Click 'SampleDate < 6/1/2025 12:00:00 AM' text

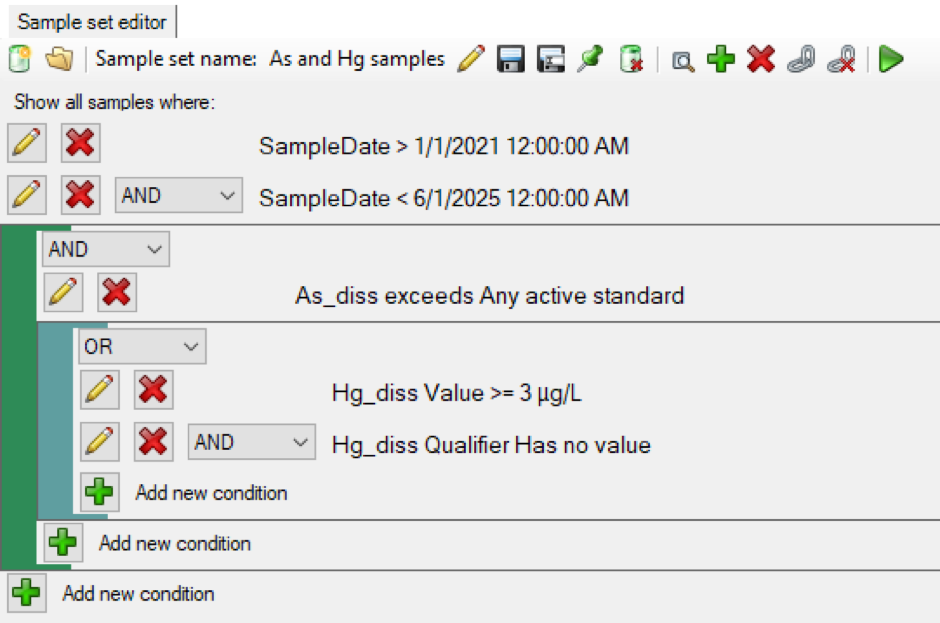(444, 198)
